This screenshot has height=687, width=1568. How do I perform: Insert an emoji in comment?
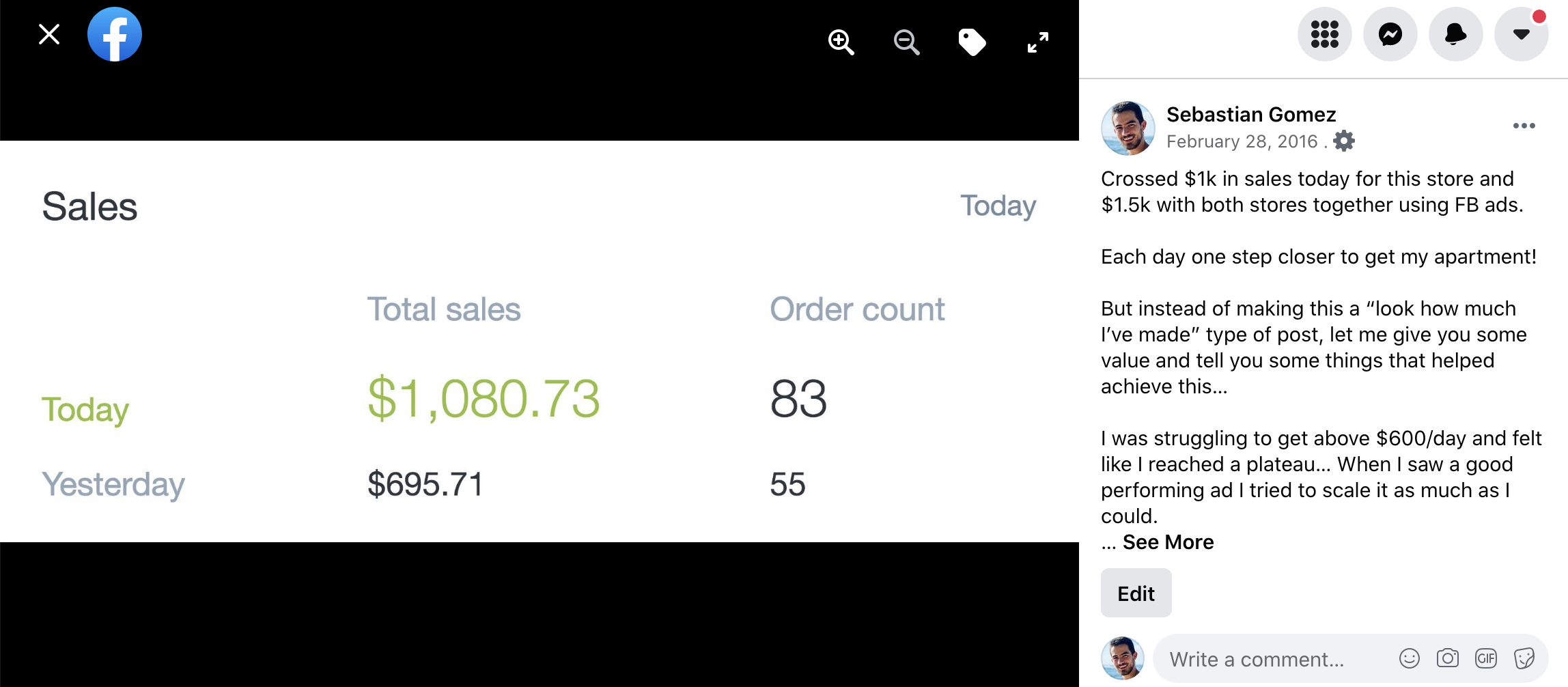(1409, 658)
